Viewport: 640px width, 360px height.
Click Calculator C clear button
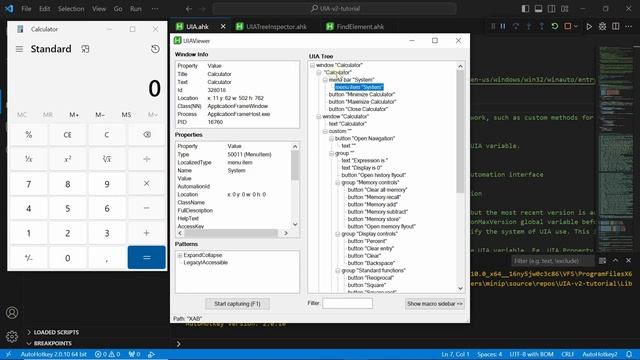(107, 134)
